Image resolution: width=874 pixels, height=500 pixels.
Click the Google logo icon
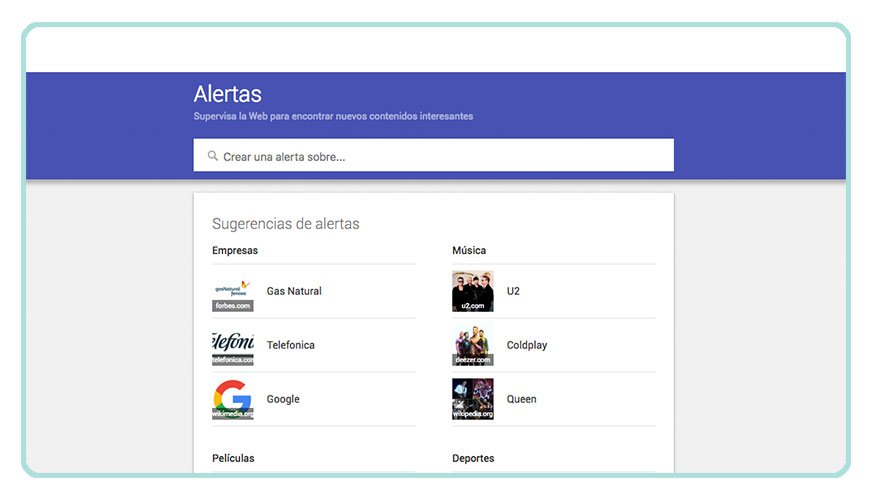[x=232, y=399]
